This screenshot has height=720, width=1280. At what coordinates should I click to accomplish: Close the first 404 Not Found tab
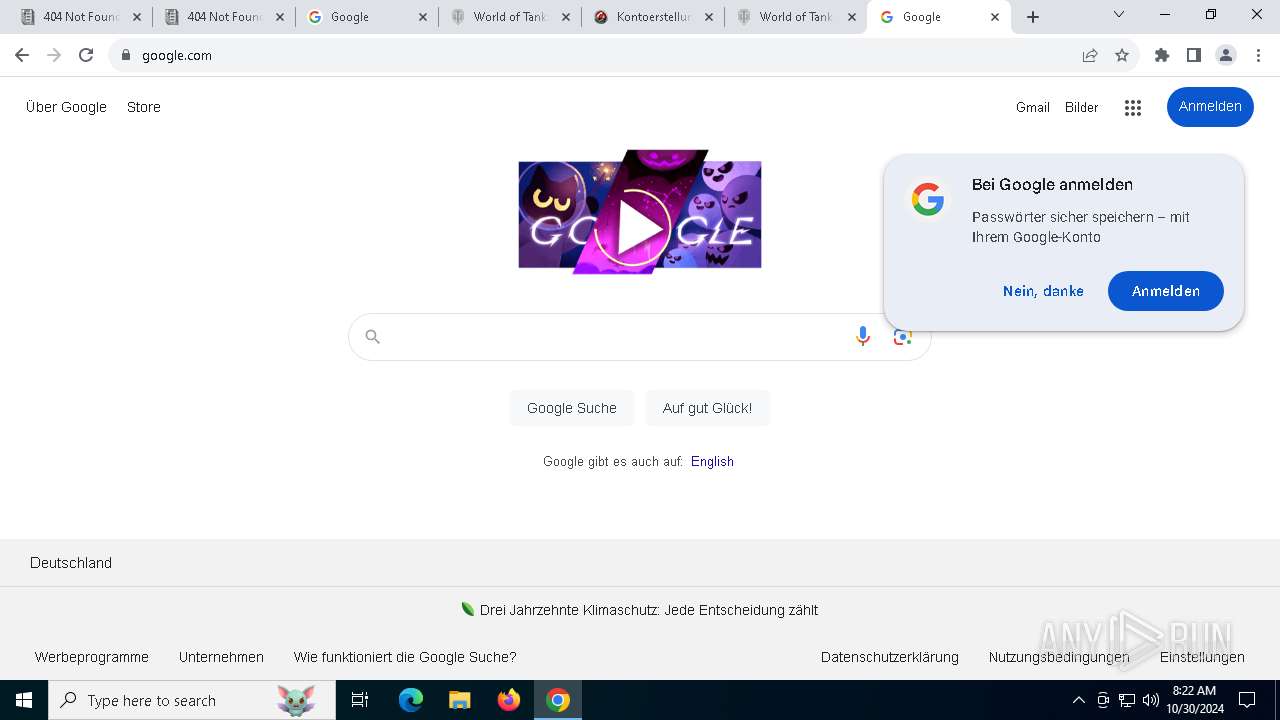[136, 17]
